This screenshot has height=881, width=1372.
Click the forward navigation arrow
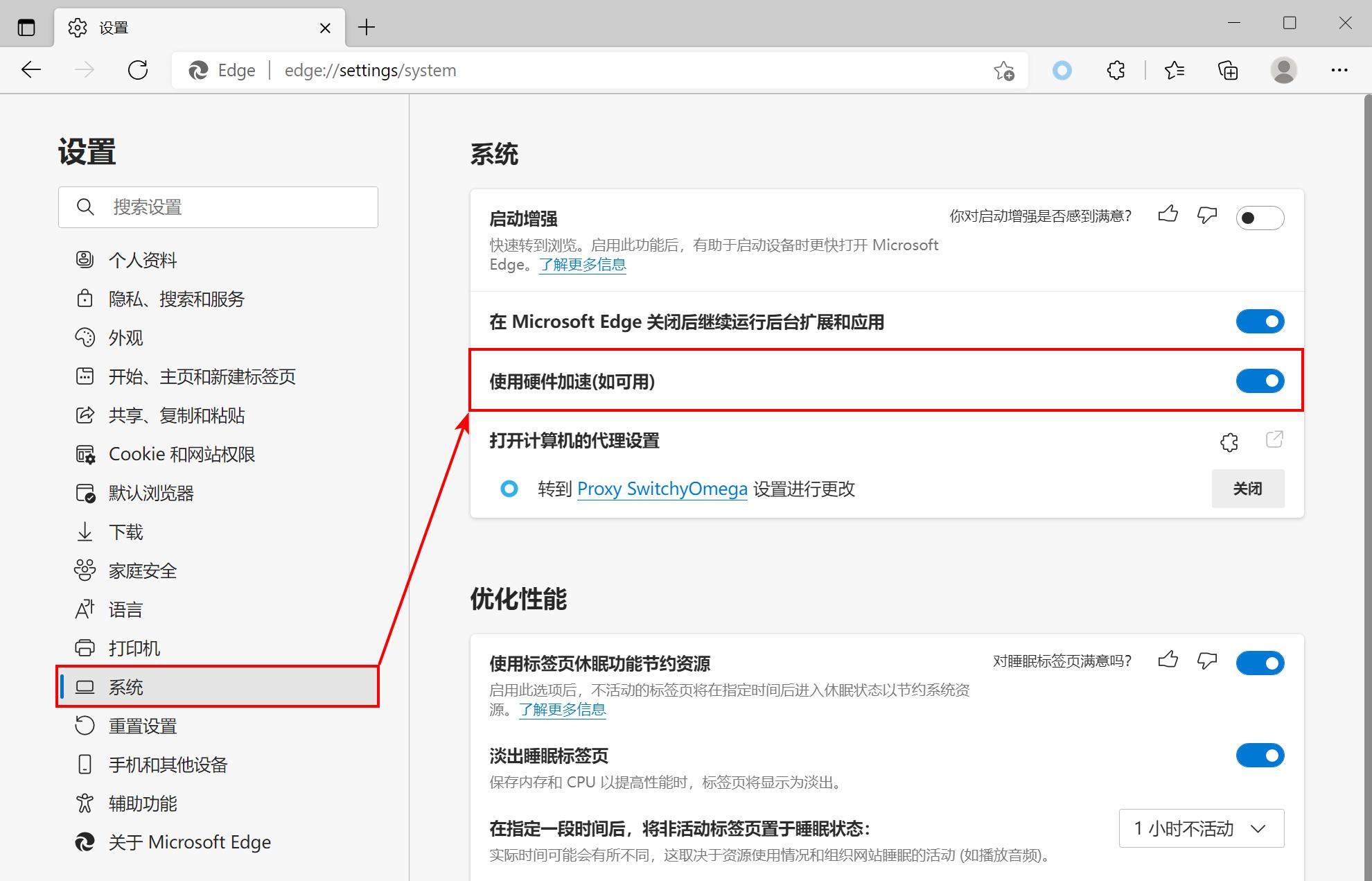85,70
